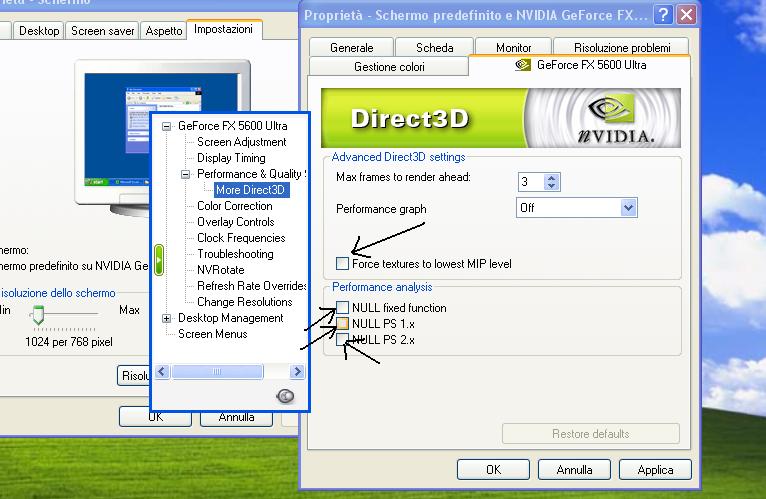This screenshot has height=499, width=766.
Task: Select Desktop Management label in tree
Action: pos(231,318)
